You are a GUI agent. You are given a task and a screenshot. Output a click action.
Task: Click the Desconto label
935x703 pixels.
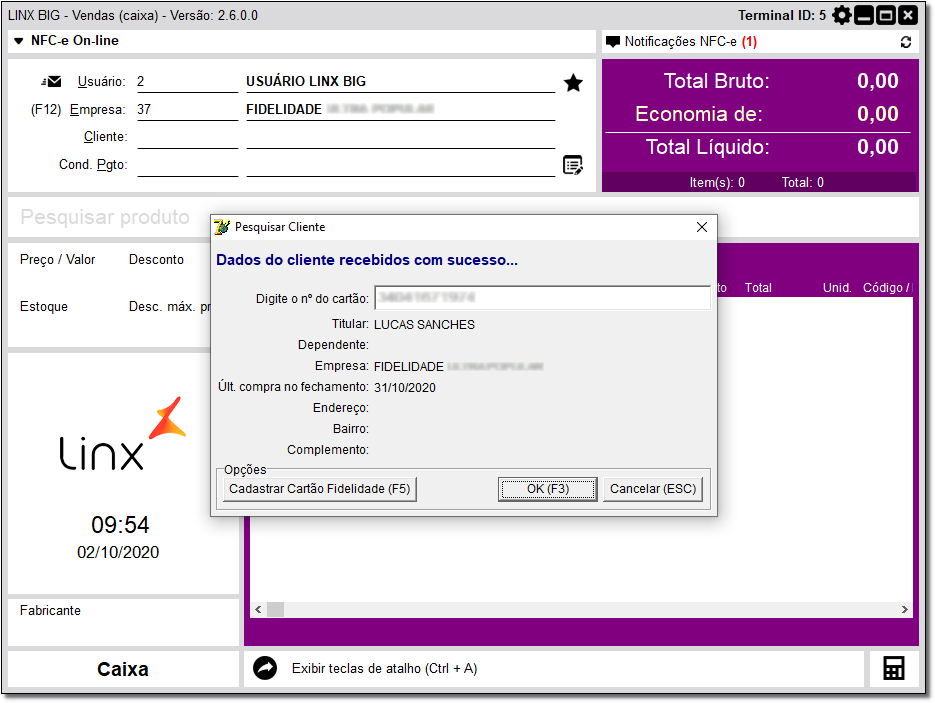156,259
